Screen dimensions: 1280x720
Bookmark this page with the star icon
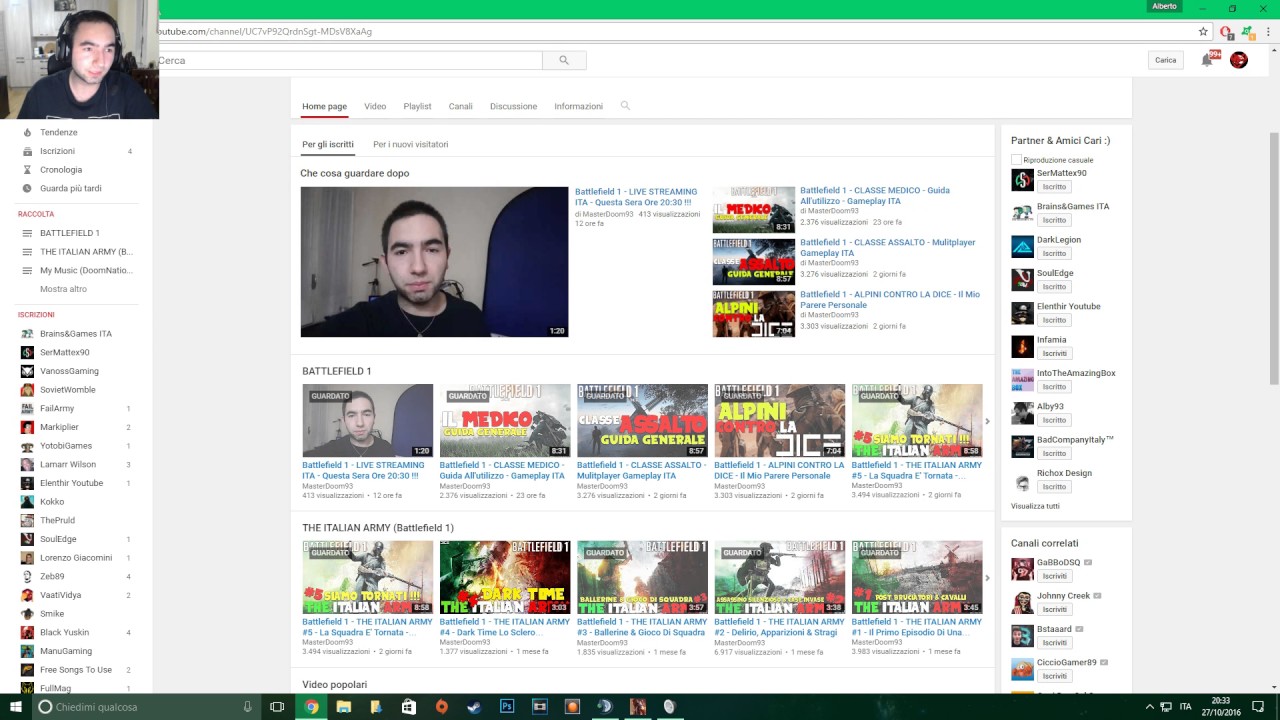tap(1203, 31)
